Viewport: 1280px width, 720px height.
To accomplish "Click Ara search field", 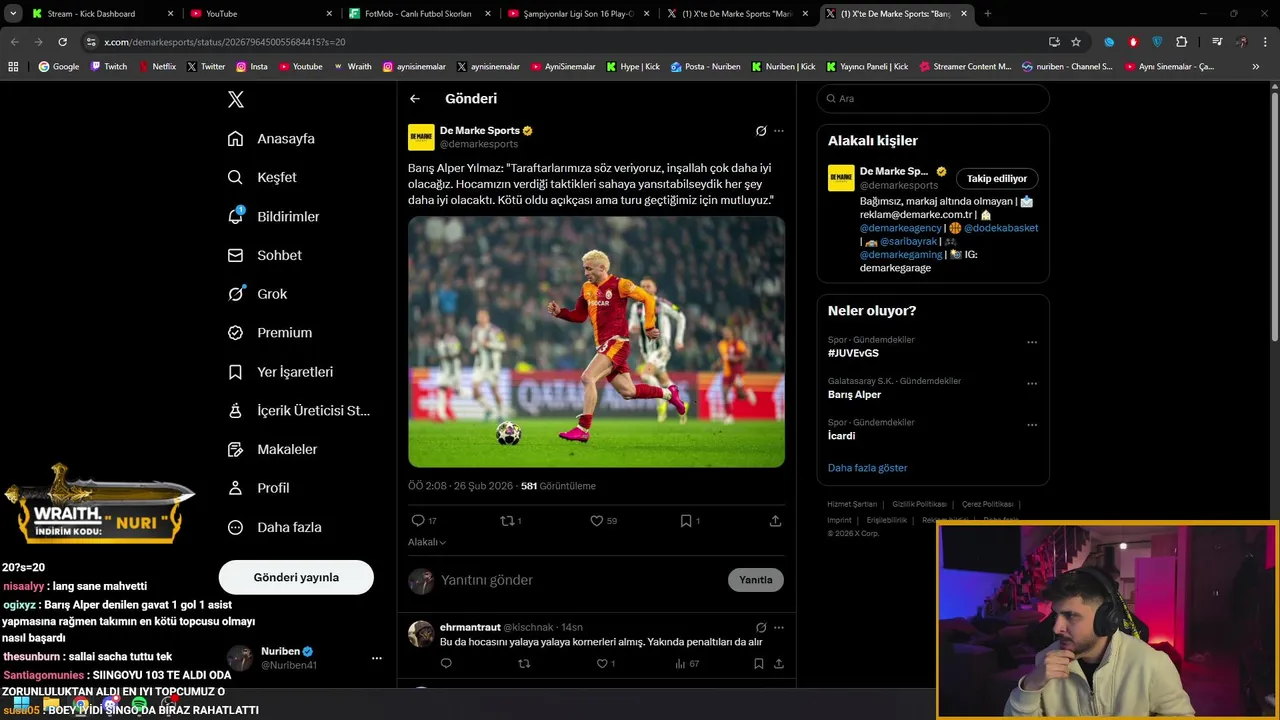I will pyautogui.click(x=933, y=99).
